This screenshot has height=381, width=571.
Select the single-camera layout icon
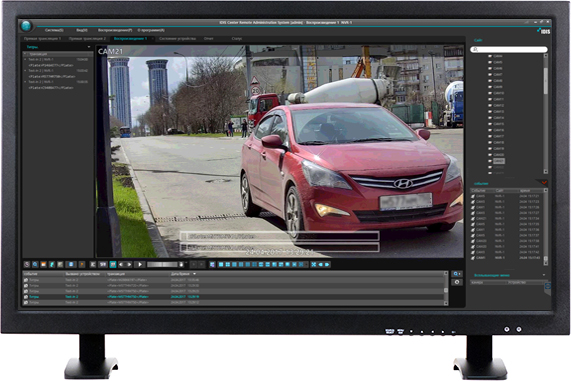[221, 265]
